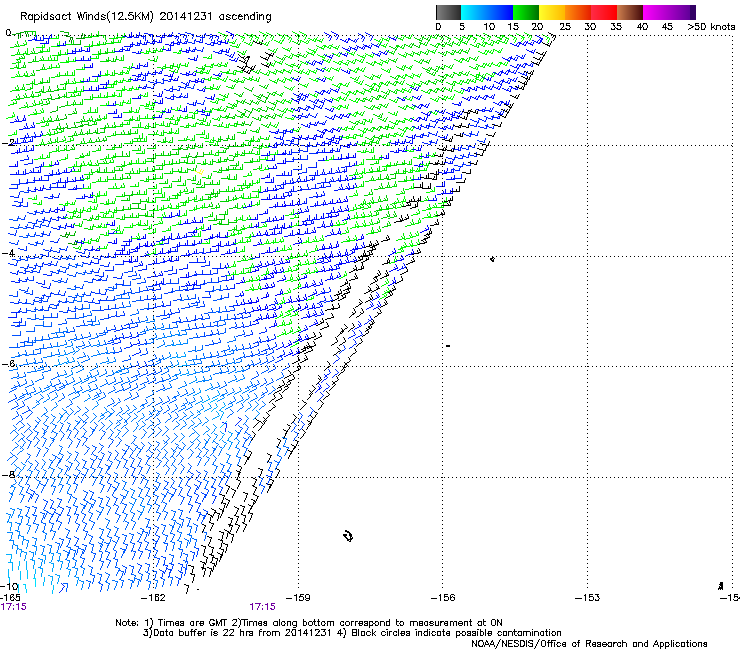The height and width of the screenshot is (650, 740).
Task: Click the purple 17:15 time under -165
Action: click(14, 607)
